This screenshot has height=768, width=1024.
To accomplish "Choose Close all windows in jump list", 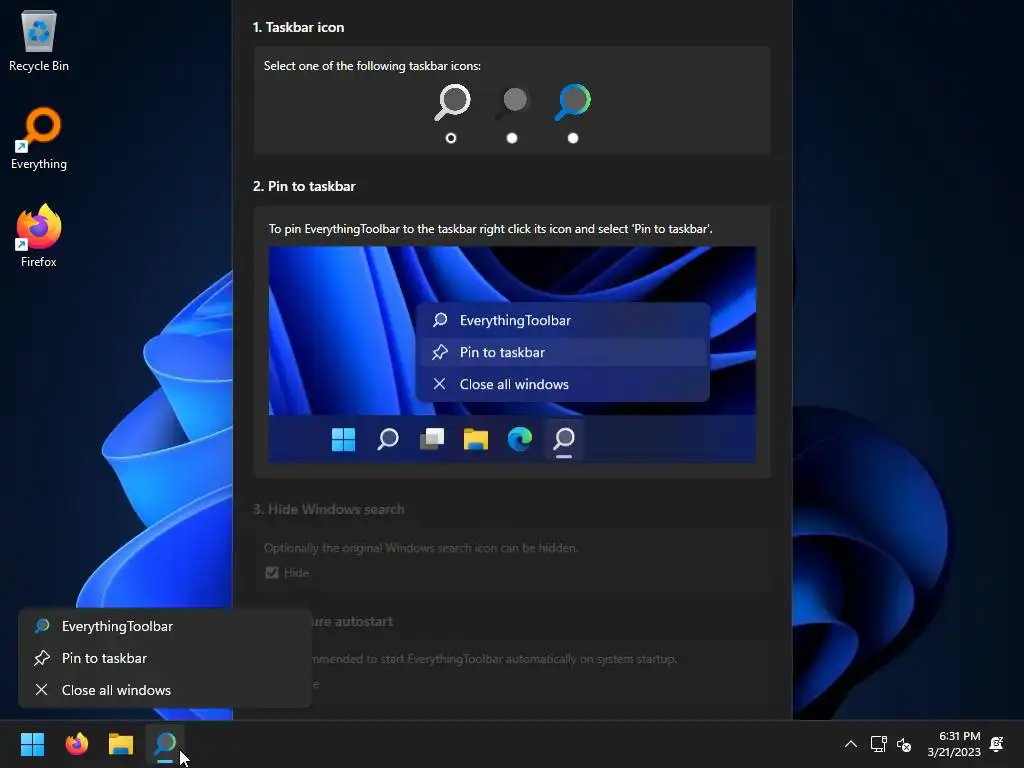I will coord(165,690).
